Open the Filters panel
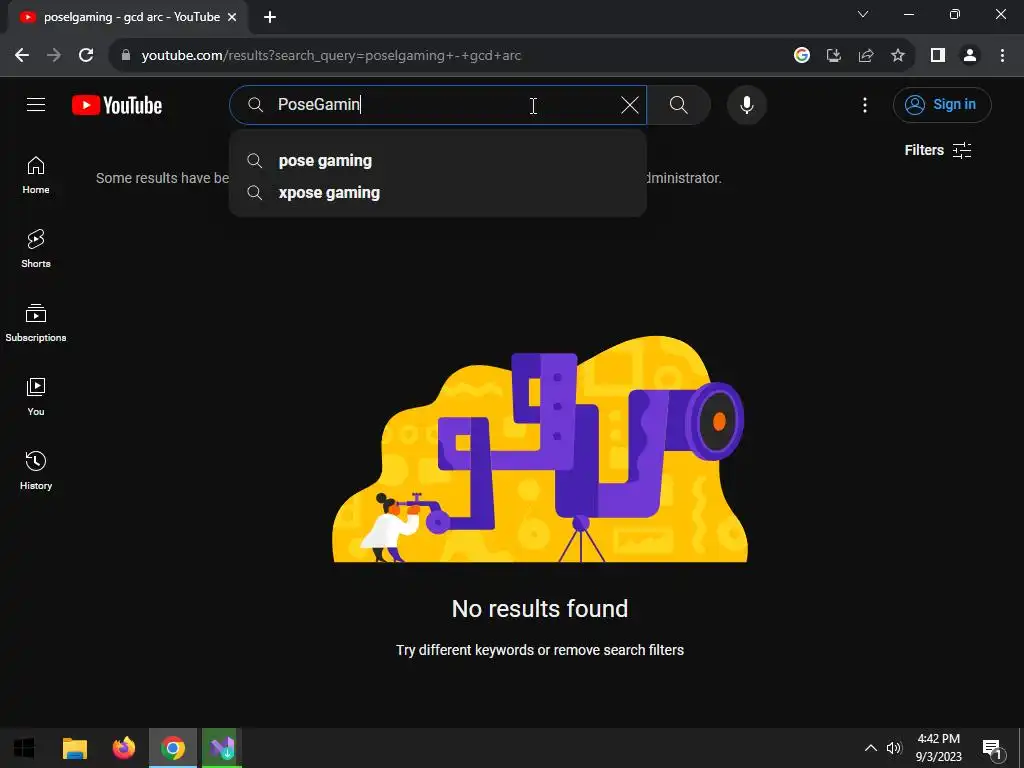 (938, 150)
